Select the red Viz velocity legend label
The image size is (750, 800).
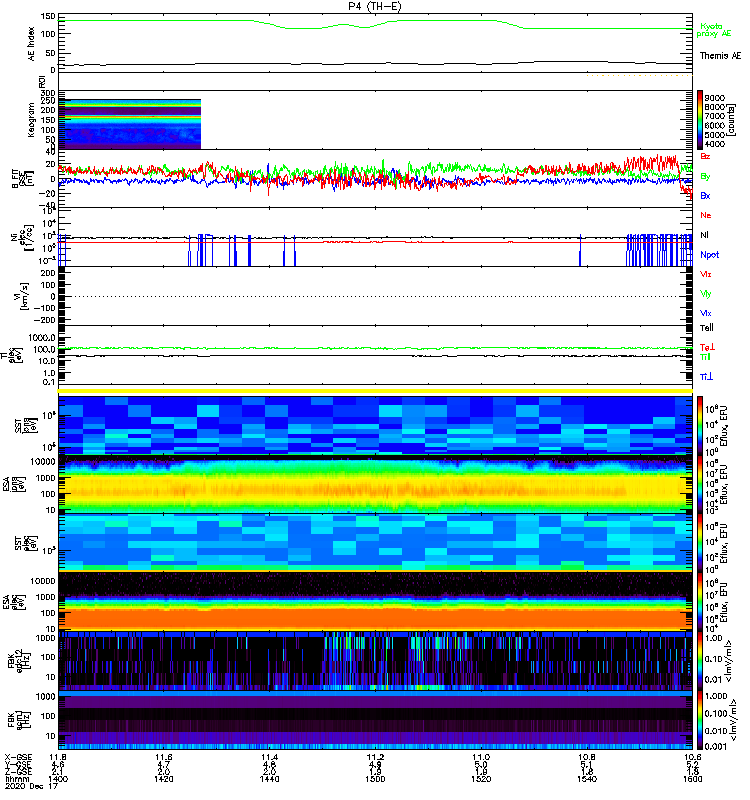point(706,273)
